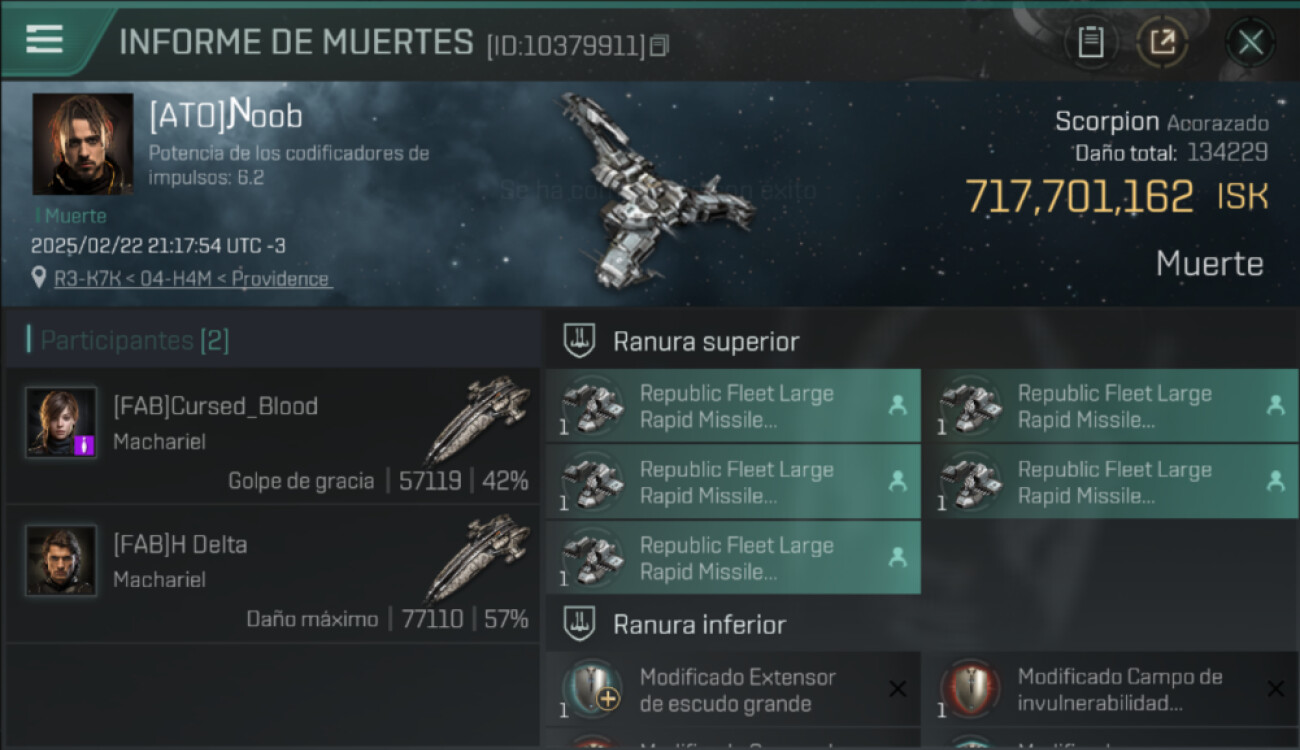Click the [ATO]Noob pilot portrait
1300x750 pixels.
(x=83, y=144)
